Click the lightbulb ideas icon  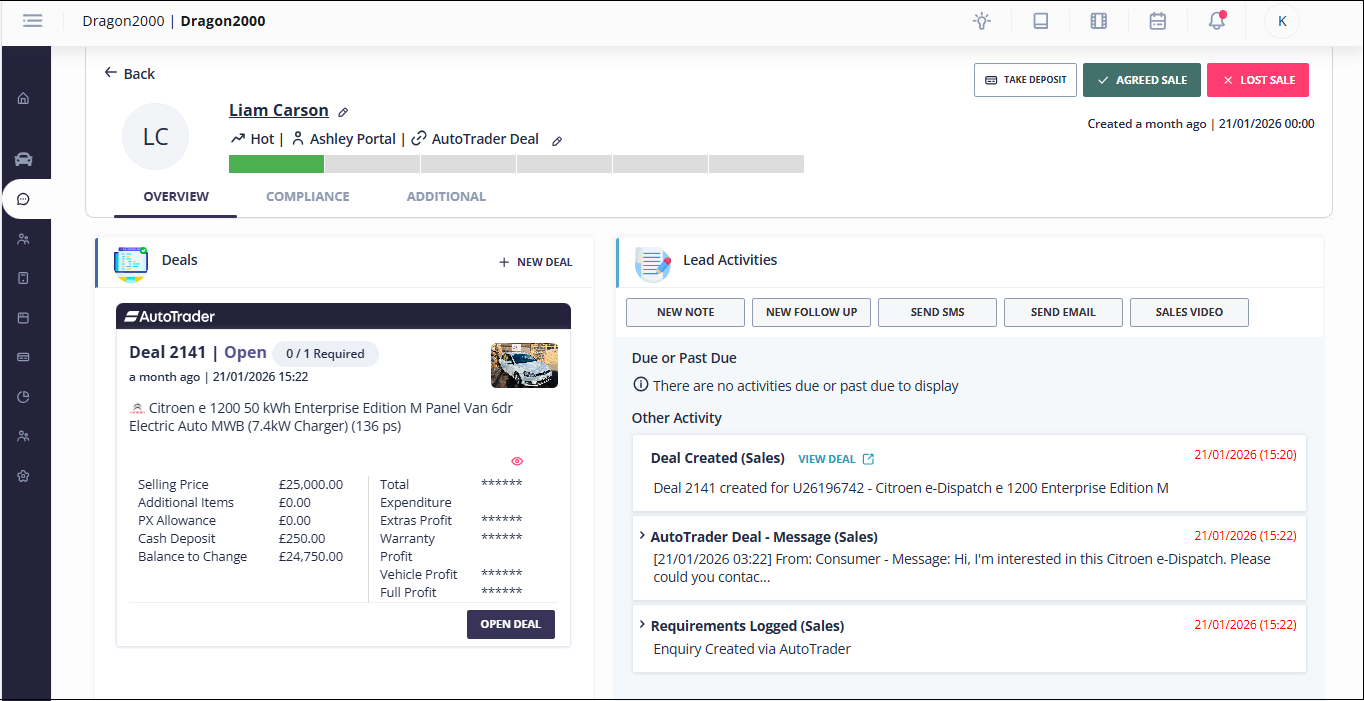982,21
